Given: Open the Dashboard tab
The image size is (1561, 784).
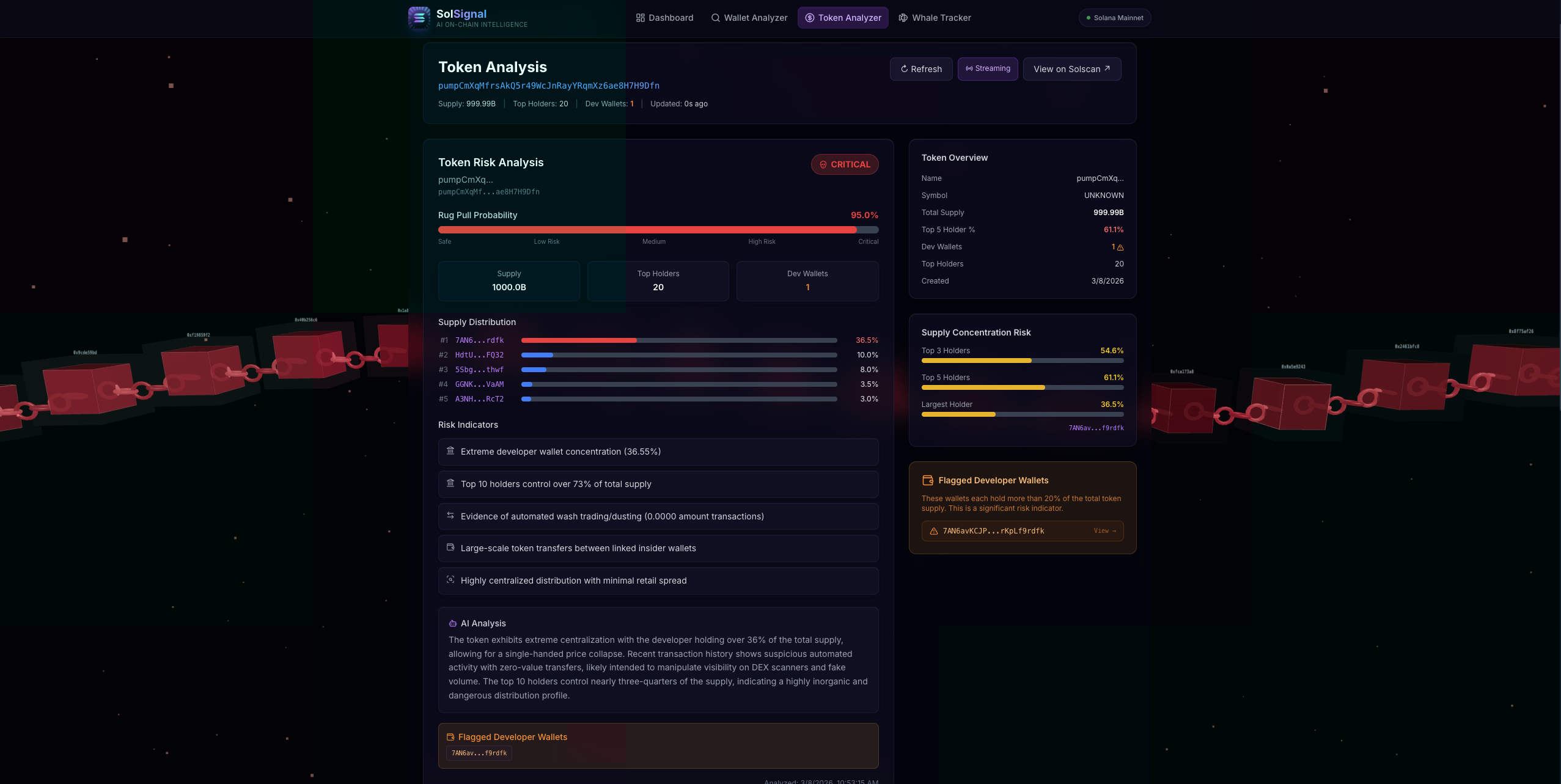Looking at the screenshot, I should click(x=664, y=18).
